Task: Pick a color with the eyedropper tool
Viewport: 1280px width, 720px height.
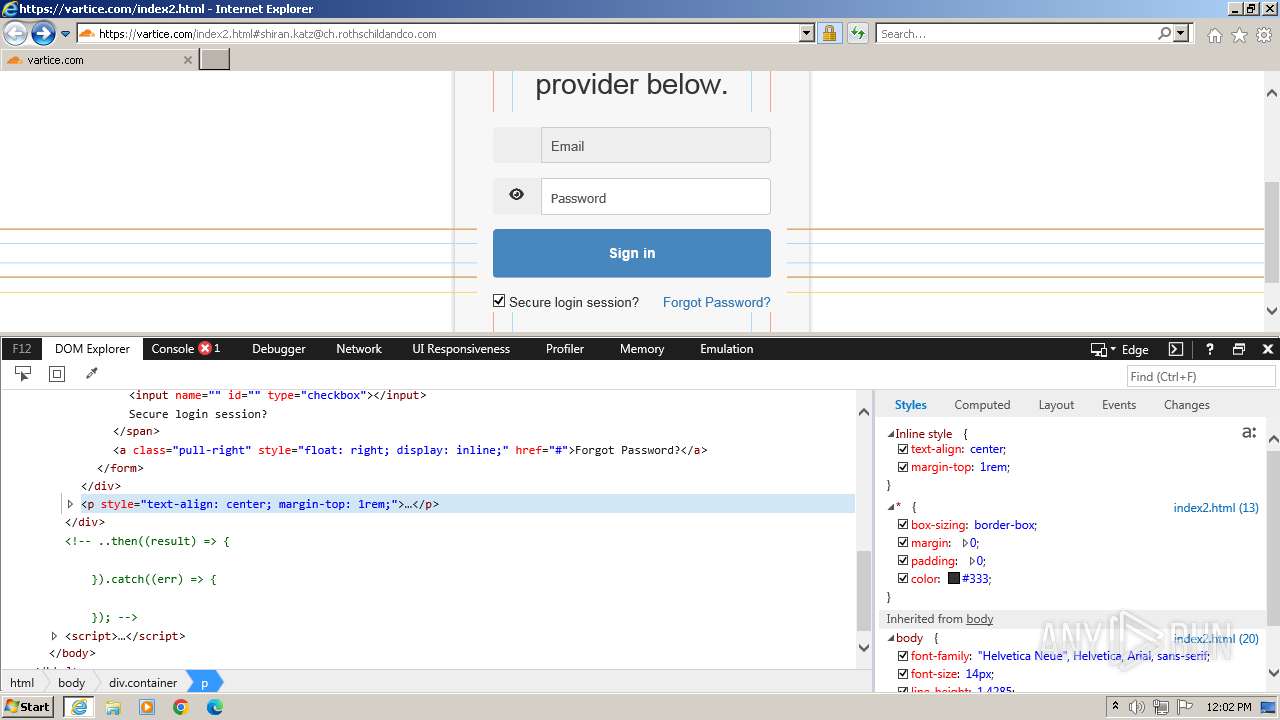Action: point(92,374)
